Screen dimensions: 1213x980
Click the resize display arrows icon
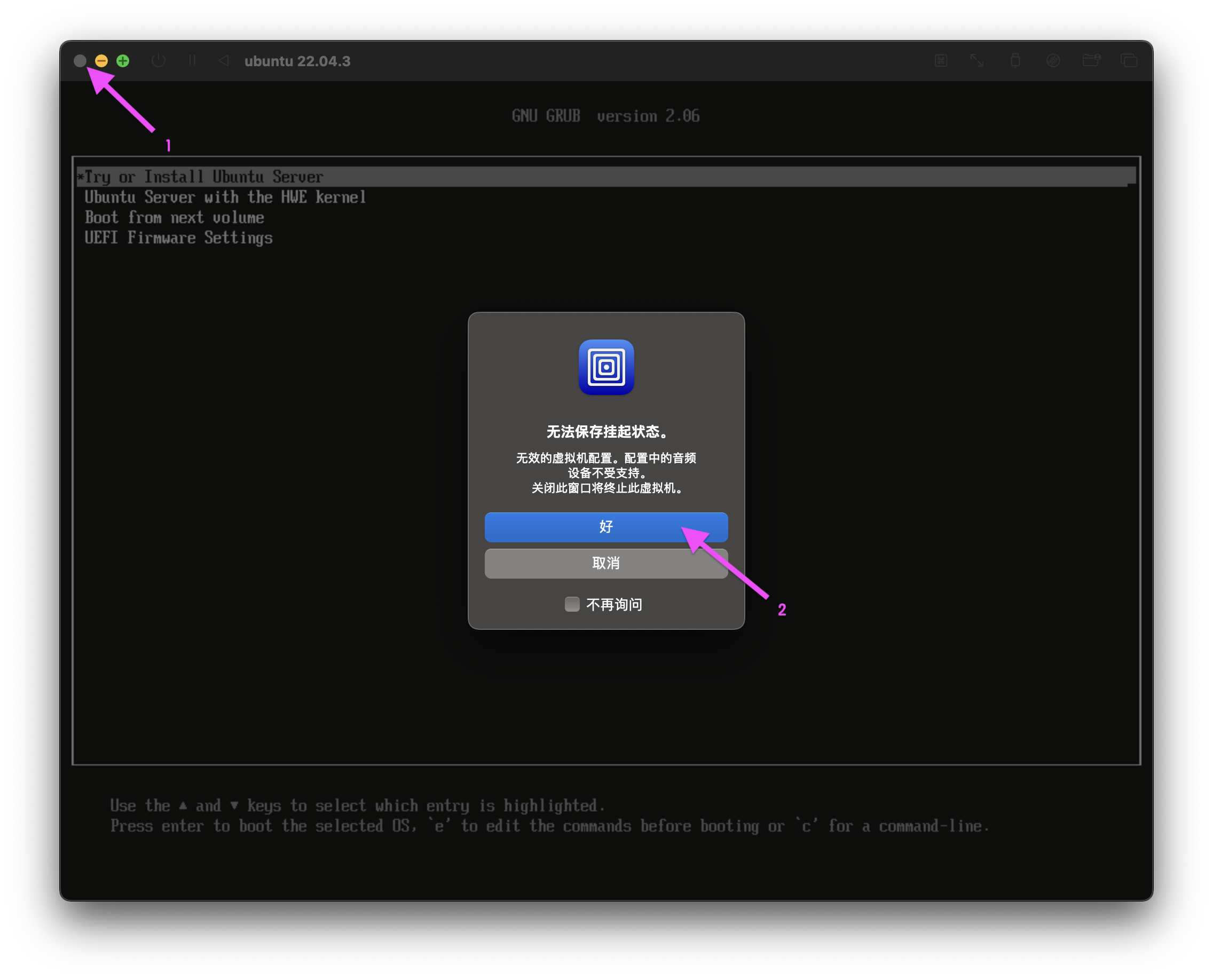[977, 60]
